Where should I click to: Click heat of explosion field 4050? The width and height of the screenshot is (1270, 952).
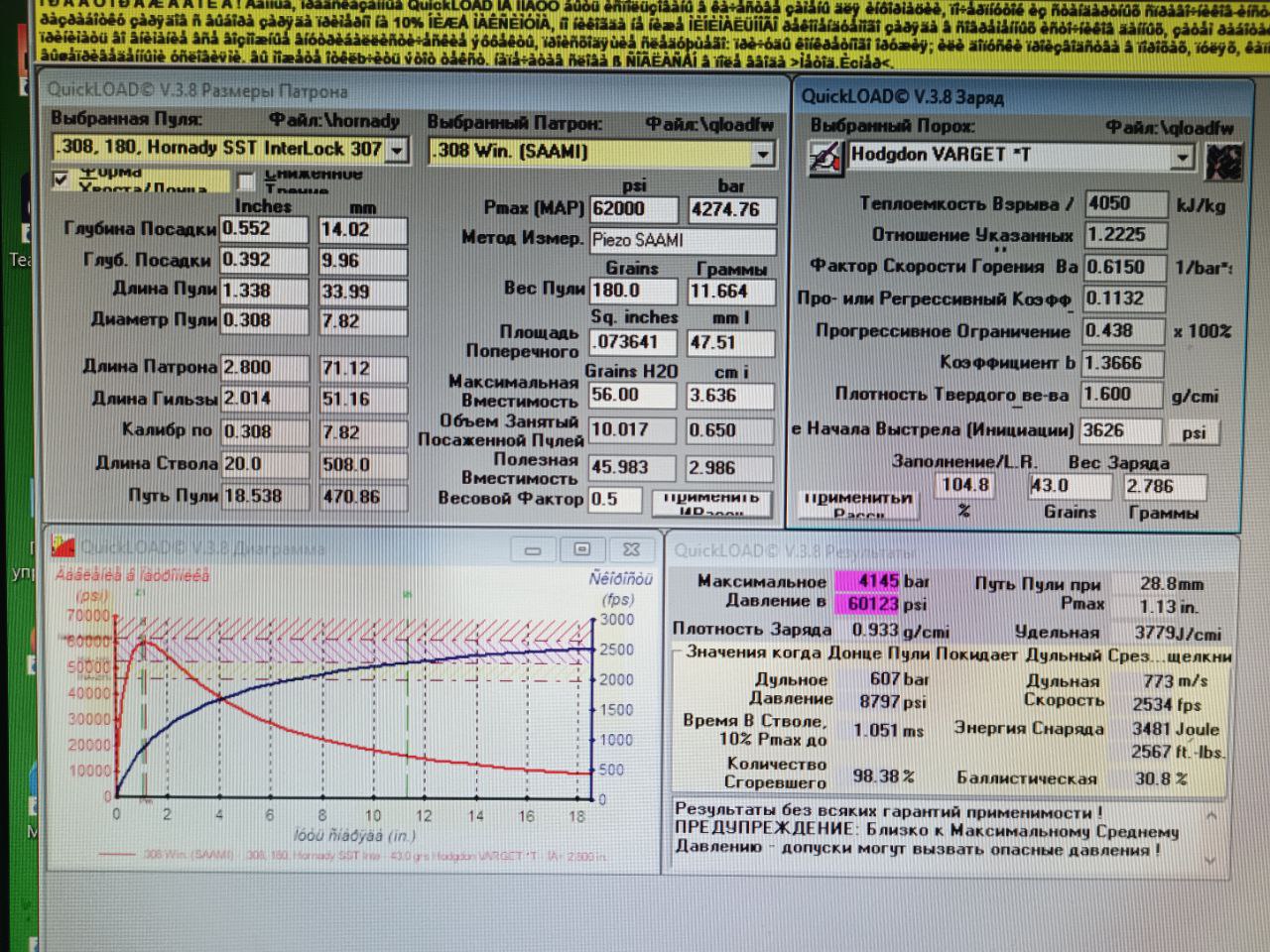point(1125,204)
